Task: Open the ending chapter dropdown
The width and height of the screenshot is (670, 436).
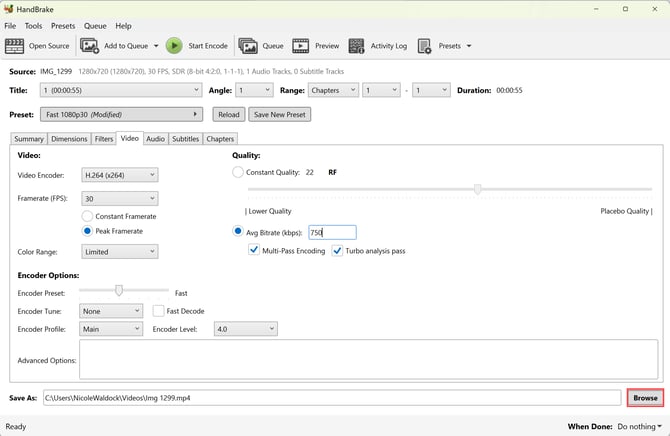Action: coord(431,90)
